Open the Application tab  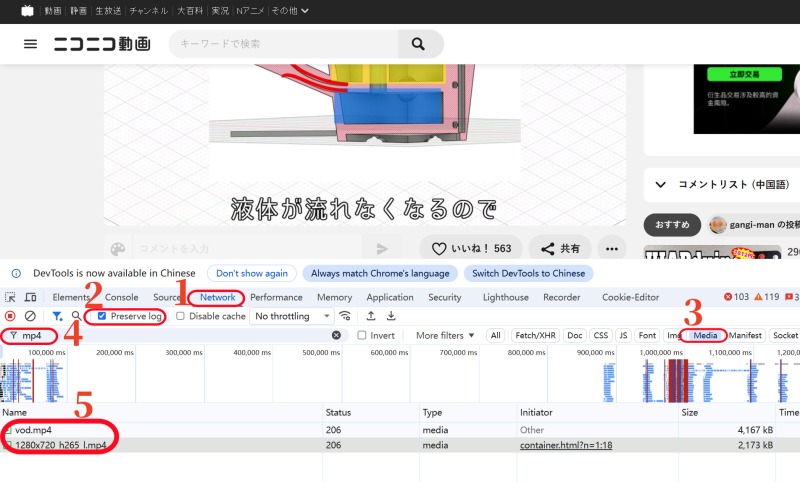[390, 297]
